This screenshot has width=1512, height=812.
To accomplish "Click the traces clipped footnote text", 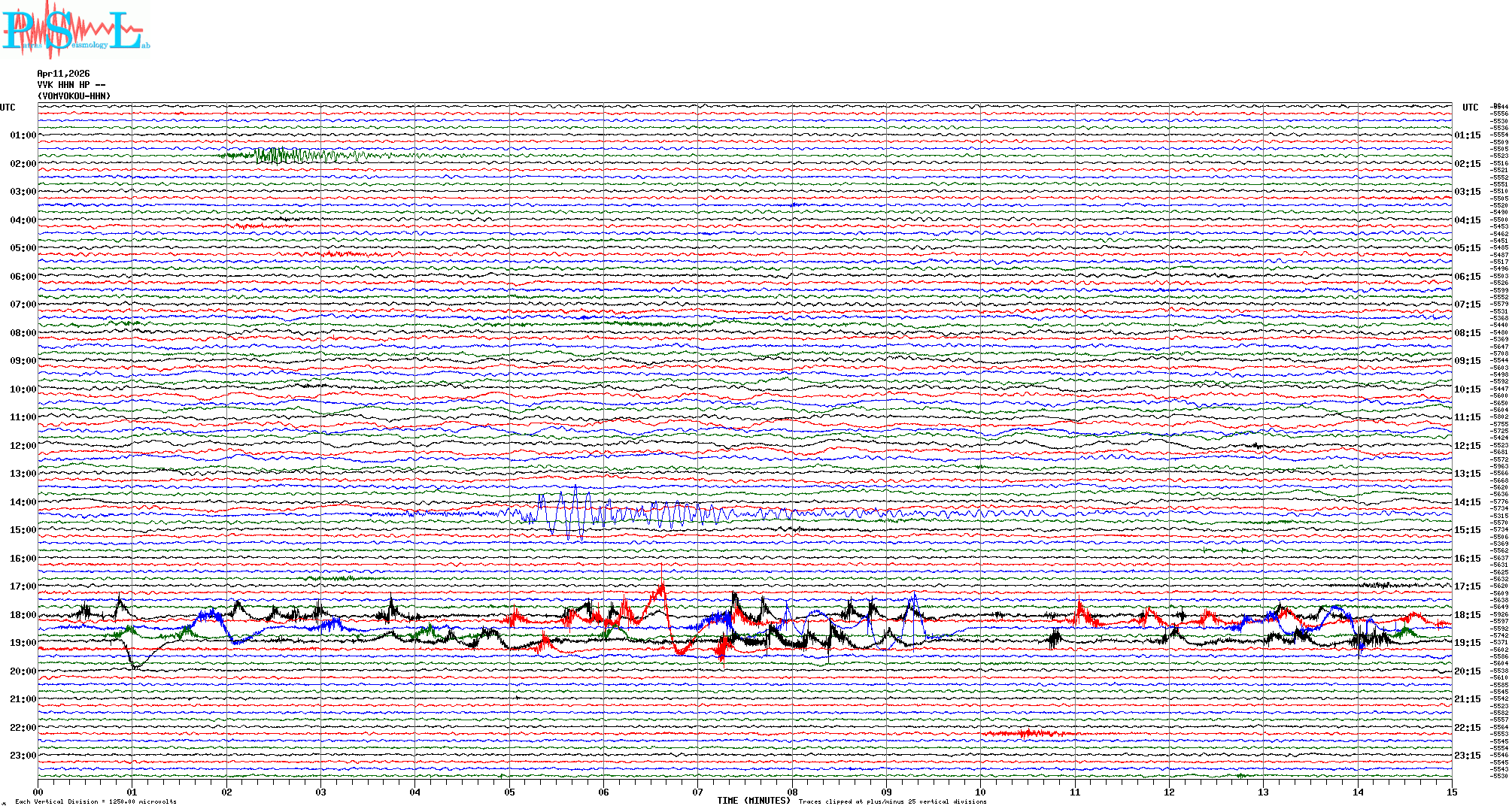I will (x=892, y=801).
